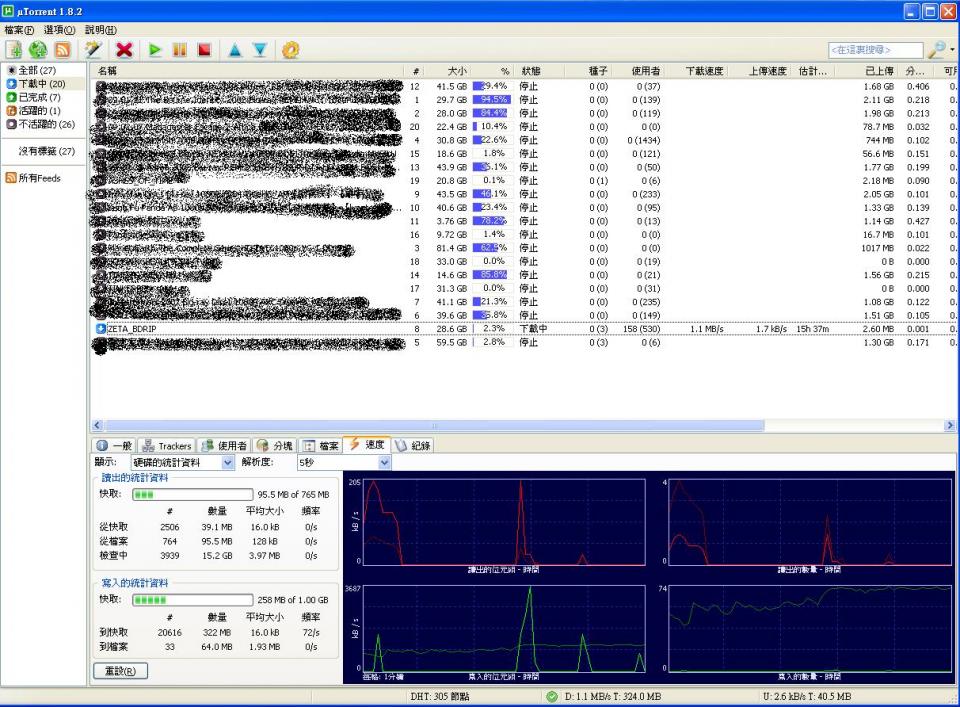Viewport: 960px width, 707px height.
Task: Open the 選項 menu
Action: pos(59,30)
